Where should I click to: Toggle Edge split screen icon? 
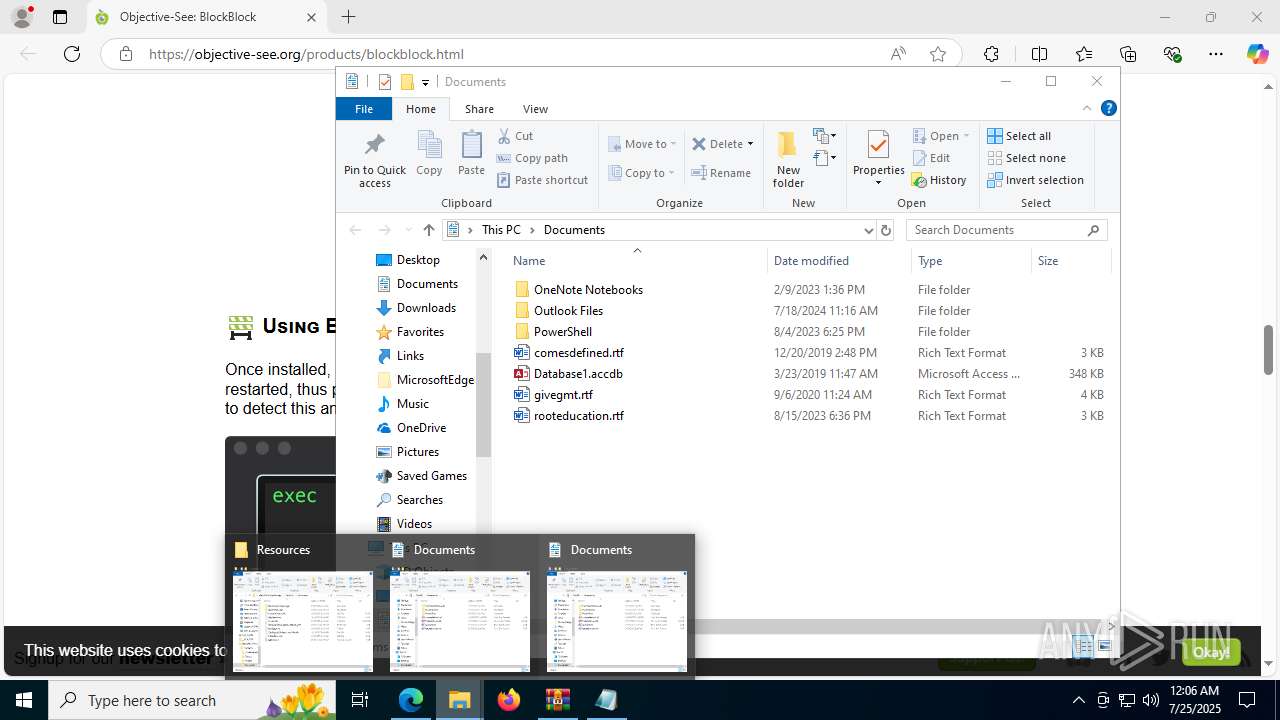(x=1039, y=54)
